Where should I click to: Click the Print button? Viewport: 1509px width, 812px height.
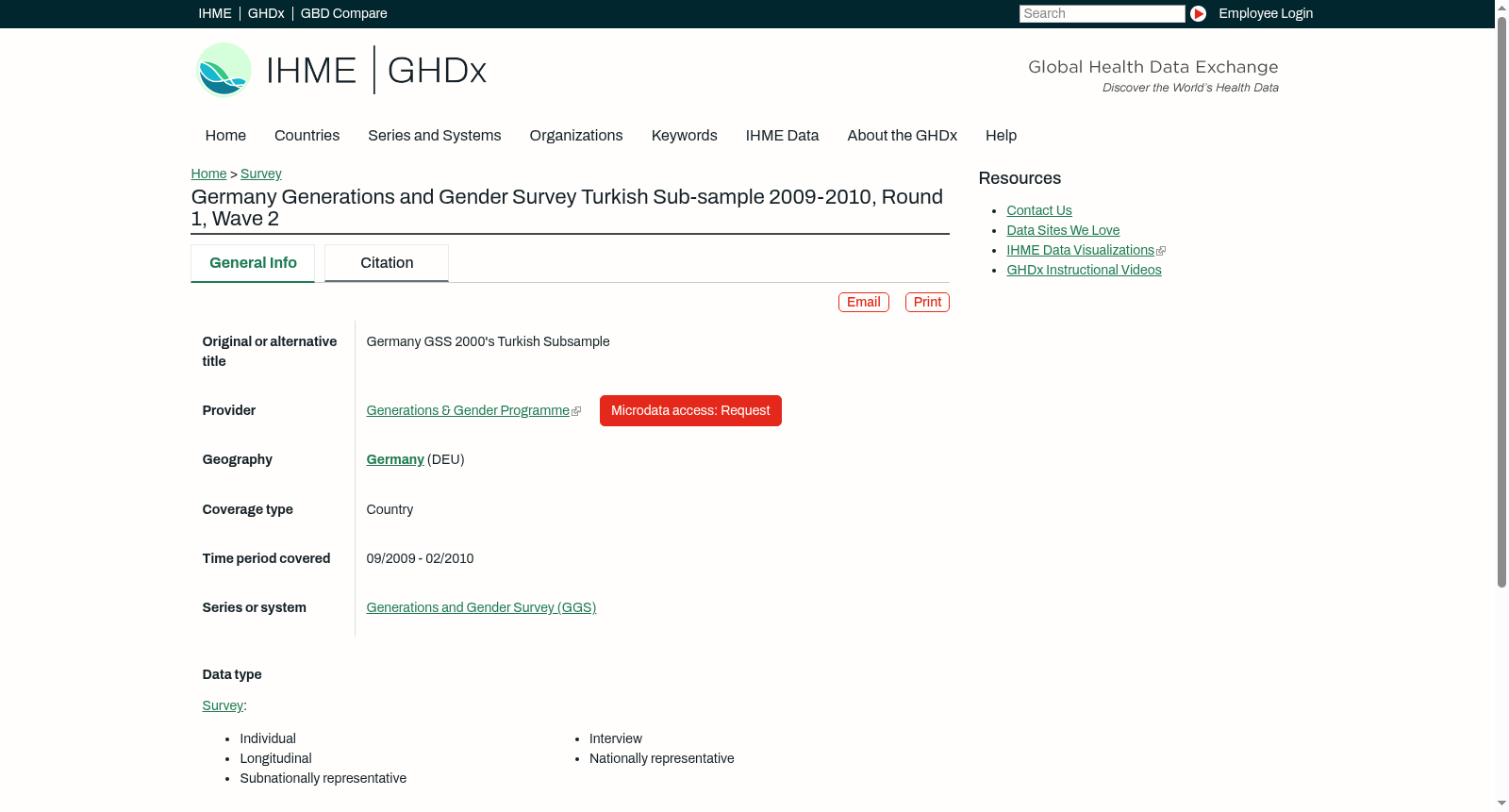[x=927, y=302]
